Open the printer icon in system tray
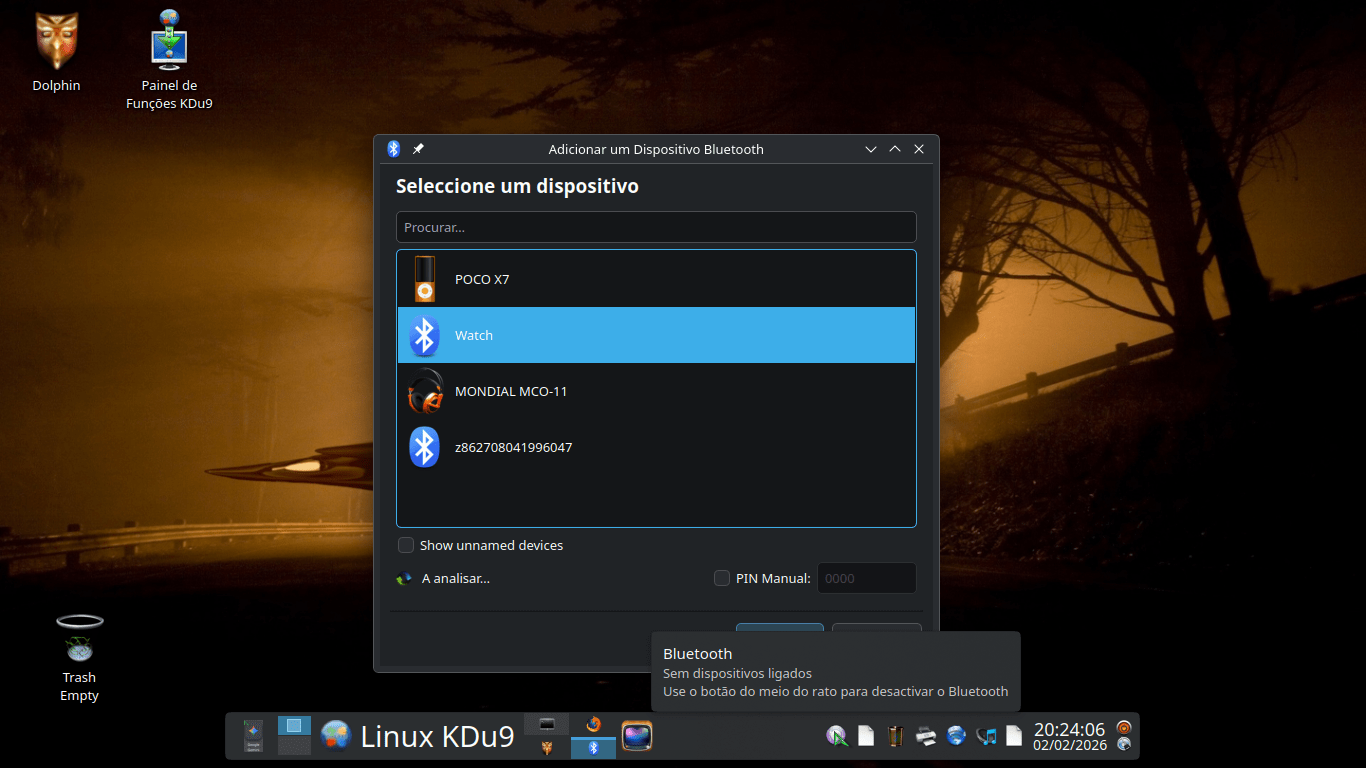Screen dimensions: 1366x768 click(926, 736)
